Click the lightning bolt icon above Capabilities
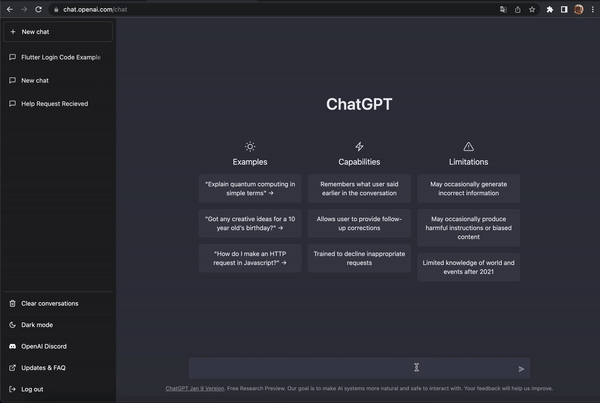The image size is (600, 403). click(359, 146)
